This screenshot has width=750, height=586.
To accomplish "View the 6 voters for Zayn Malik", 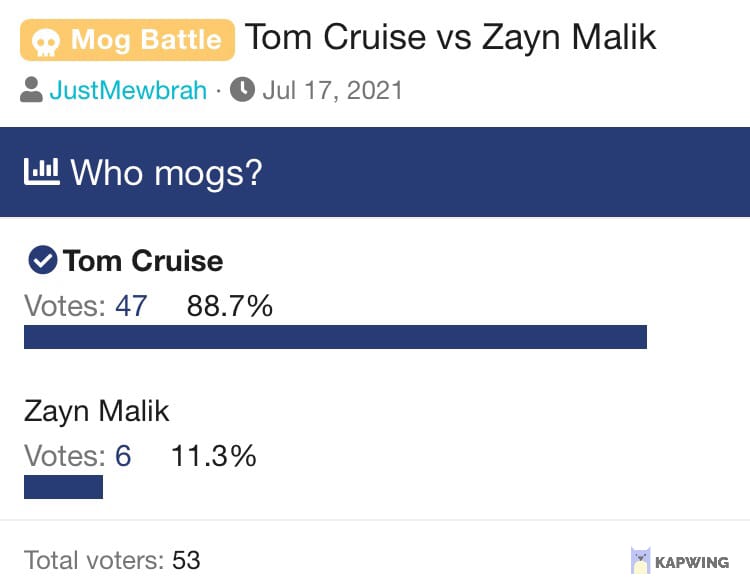I will [123, 455].
